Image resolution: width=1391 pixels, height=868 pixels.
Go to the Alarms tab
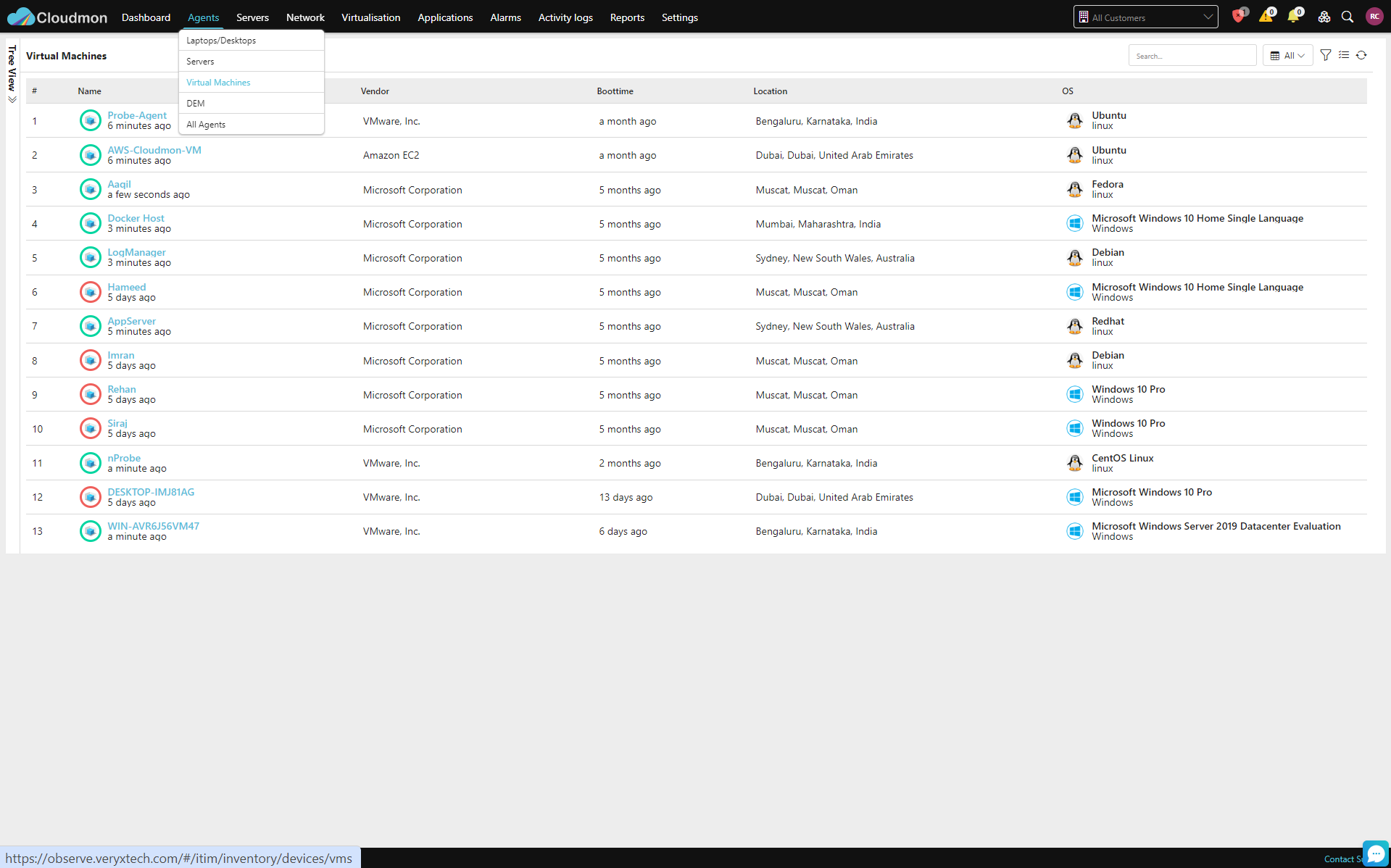click(505, 17)
